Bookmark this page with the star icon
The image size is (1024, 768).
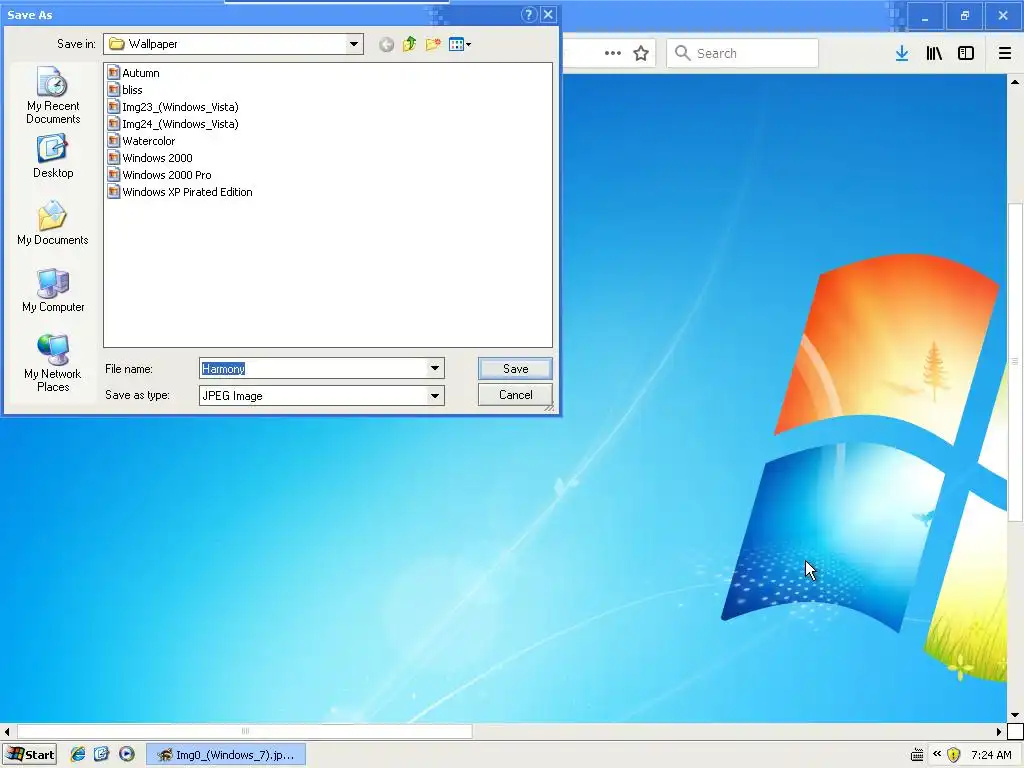[641, 53]
